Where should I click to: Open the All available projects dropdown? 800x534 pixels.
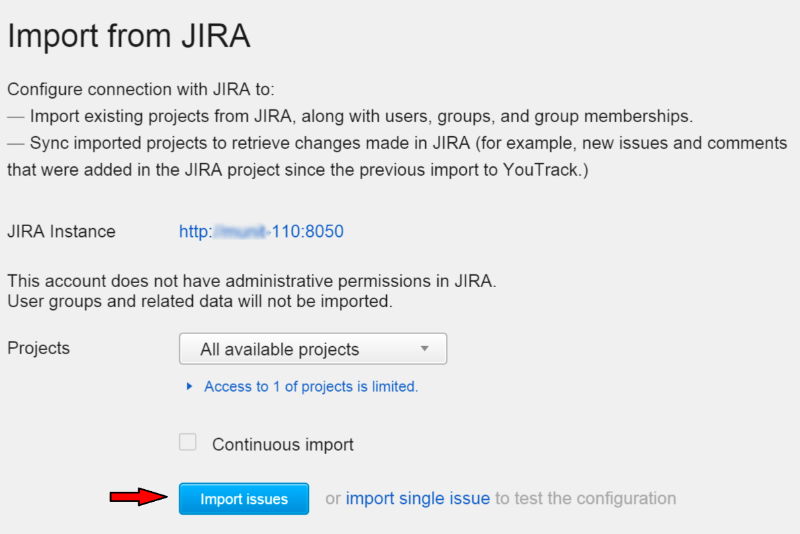click(313, 349)
